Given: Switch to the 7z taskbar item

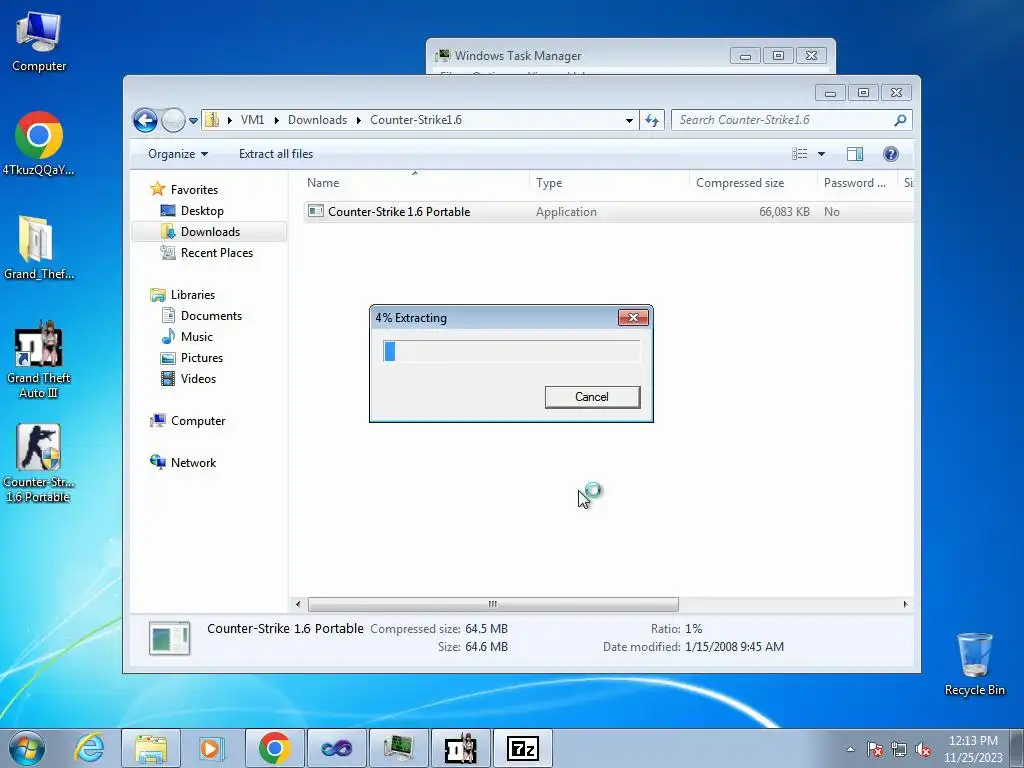Looking at the screenshot, I should click(x=522, y=748).
